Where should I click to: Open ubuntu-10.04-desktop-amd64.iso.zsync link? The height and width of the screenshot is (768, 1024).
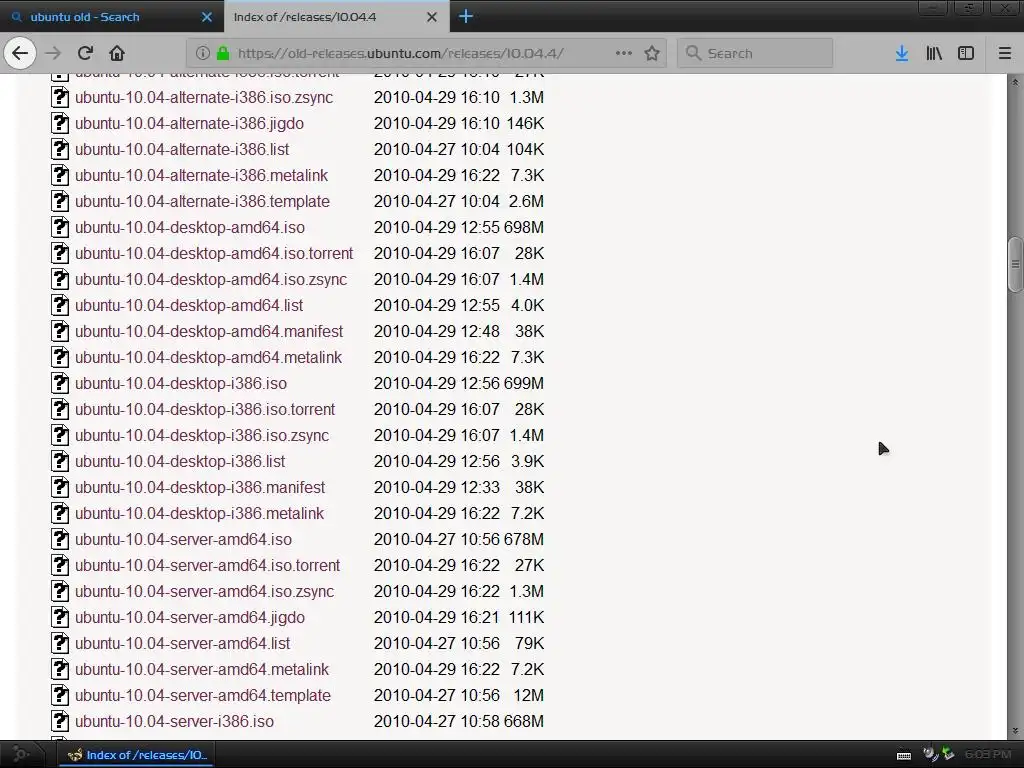(211, 280)
